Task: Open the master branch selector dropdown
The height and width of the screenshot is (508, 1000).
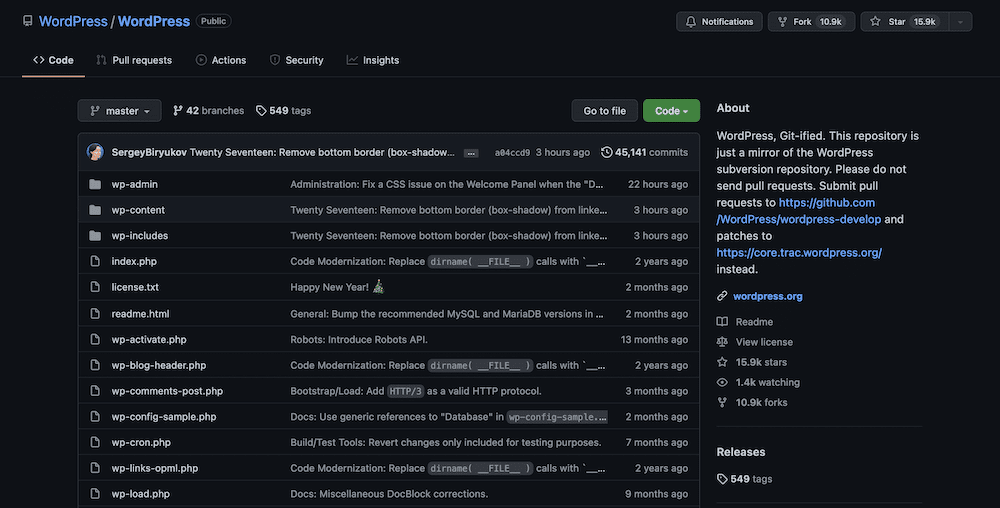Action: (x=119, y=110)
